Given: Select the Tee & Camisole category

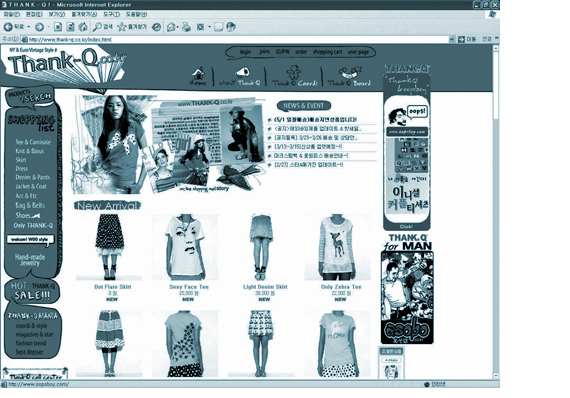Looking at the screenshot, I should (x=33, y=142).
